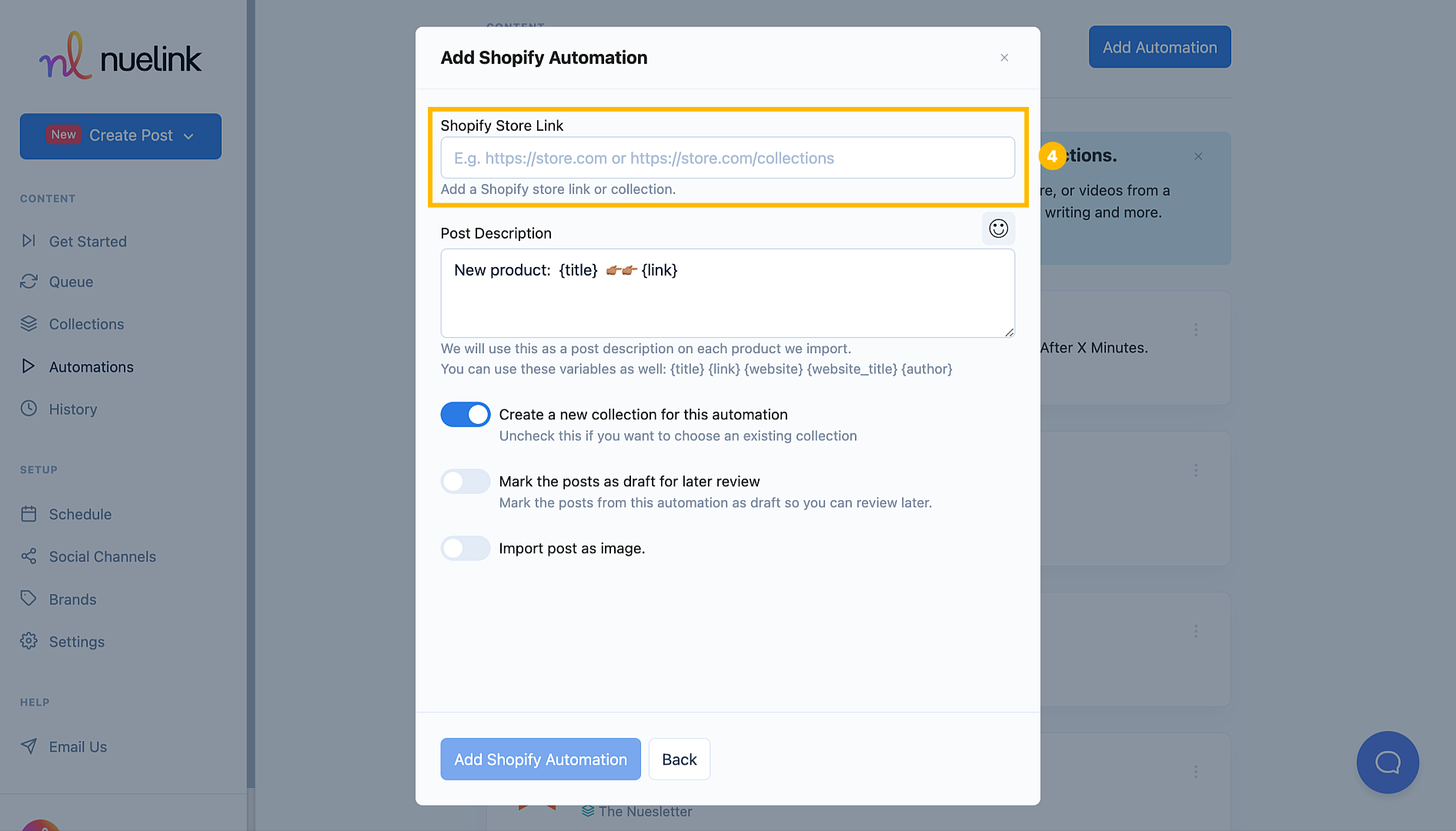Dismiss the info banner with its close icon

tap(1198, 156)
